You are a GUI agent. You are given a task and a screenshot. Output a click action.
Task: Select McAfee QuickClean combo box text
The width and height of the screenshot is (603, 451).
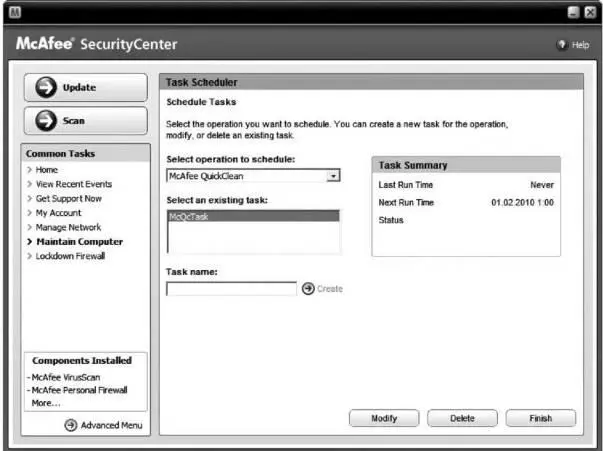[206, 176]
